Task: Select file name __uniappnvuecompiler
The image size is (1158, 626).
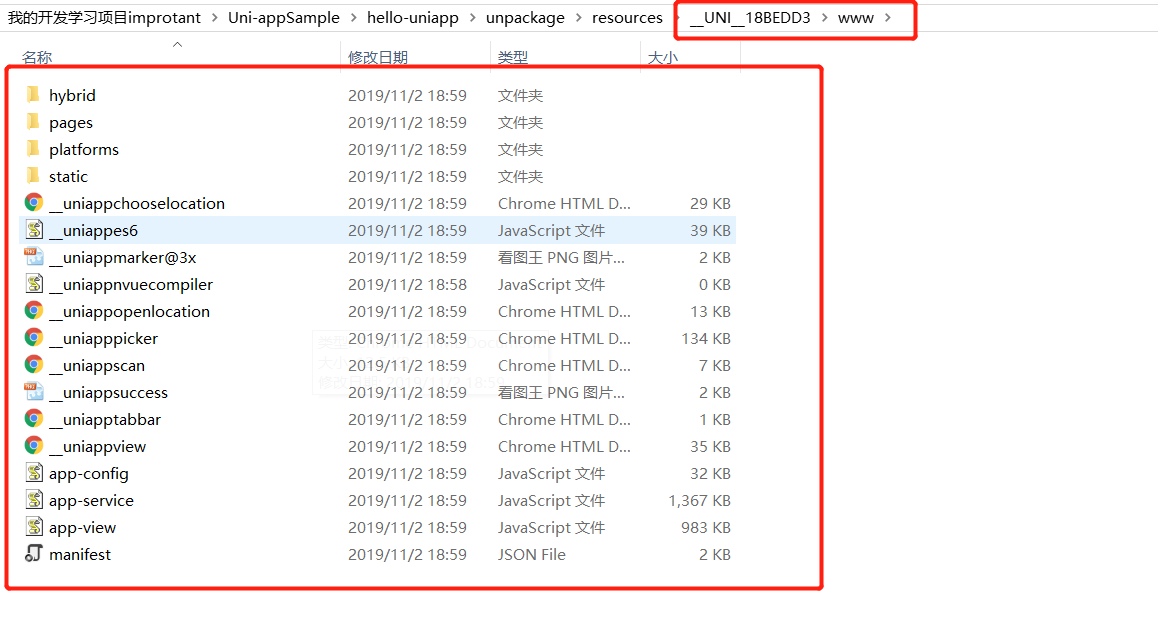Action: point(131,285)
